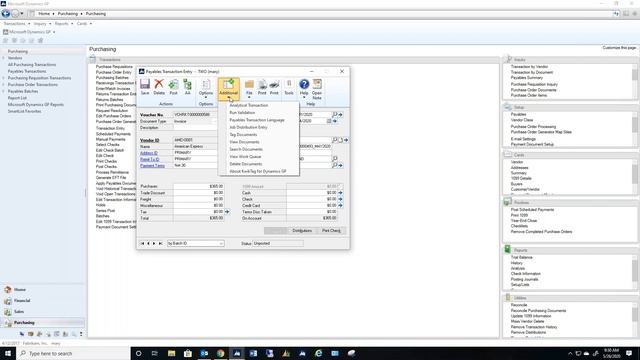Click the Distributions button
Image resolution: width=640 pixels, height=360 pixels.
tap(302, 231)
